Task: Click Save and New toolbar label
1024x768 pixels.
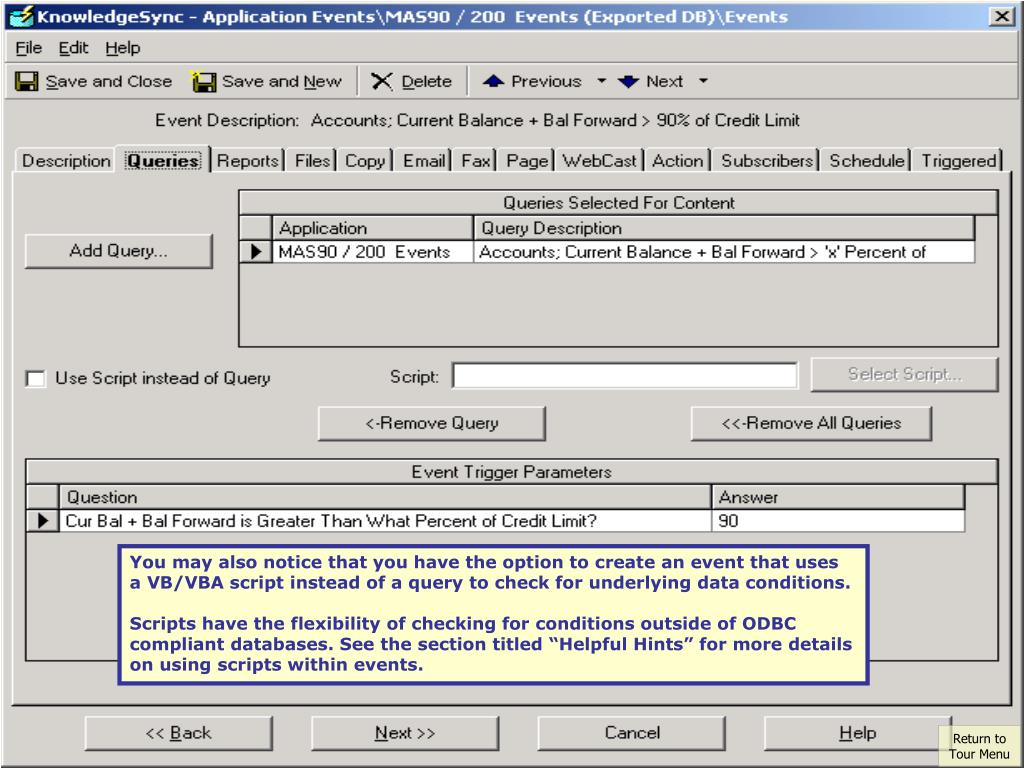Action: coord(281,82)
